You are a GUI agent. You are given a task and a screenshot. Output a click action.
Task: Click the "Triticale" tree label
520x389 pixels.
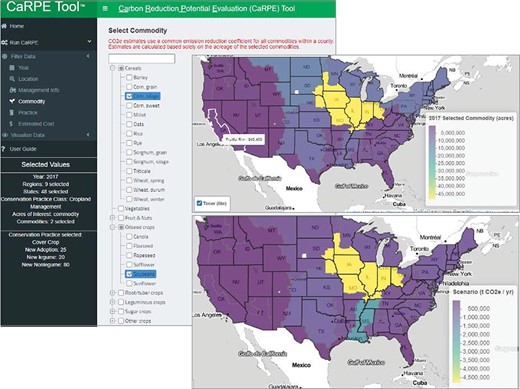coord(142,171)
